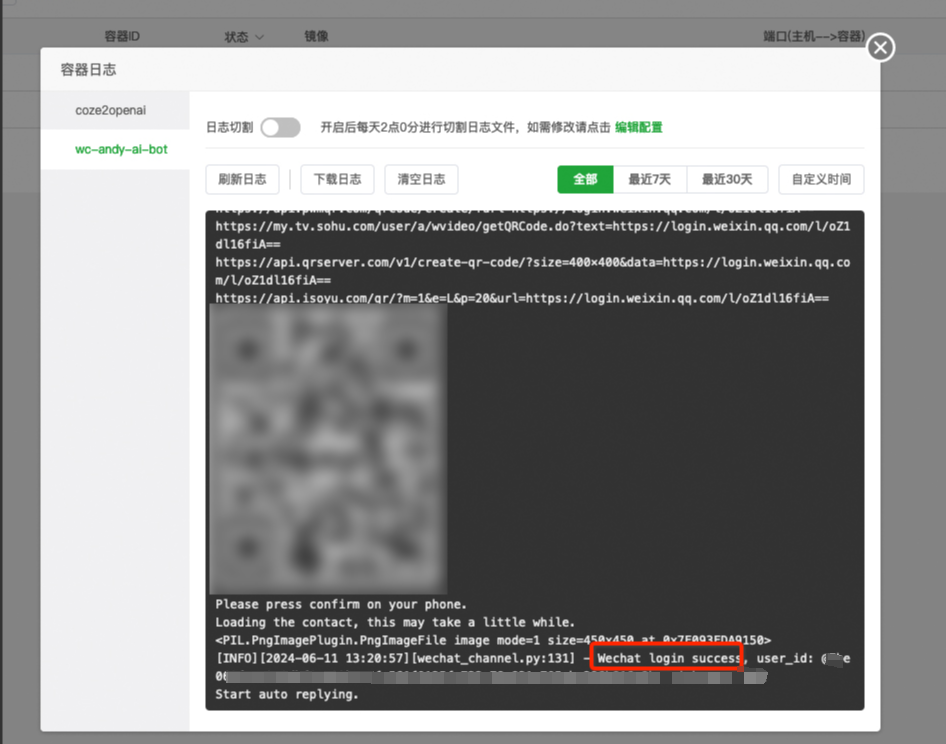Viewport: 946px width, 744px height.
Task: Click the blurred QR code image
Action: tap(328, 448)
